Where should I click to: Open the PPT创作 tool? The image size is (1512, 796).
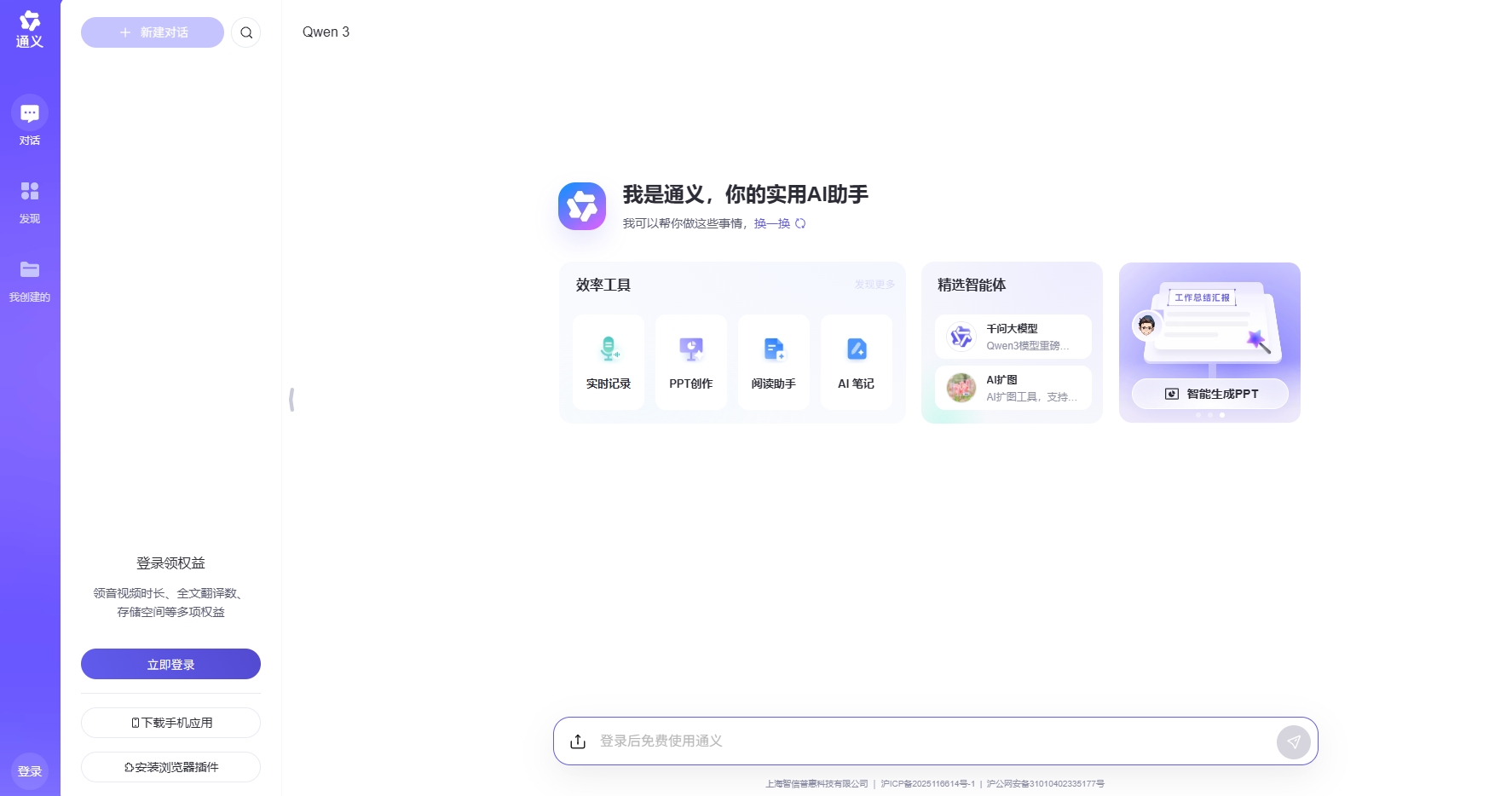(x=691, y=362)
